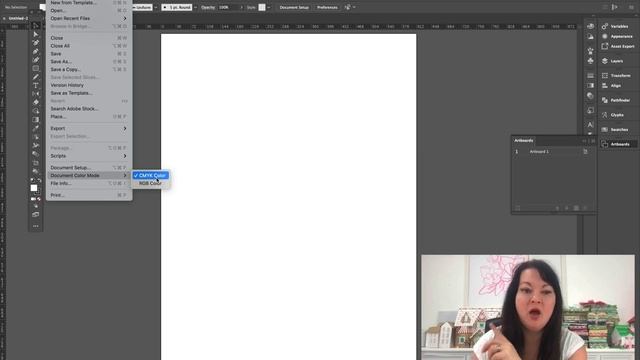Select the Eyedropper tool
This screenshot has height=360, width=640.
coord(36,128)
